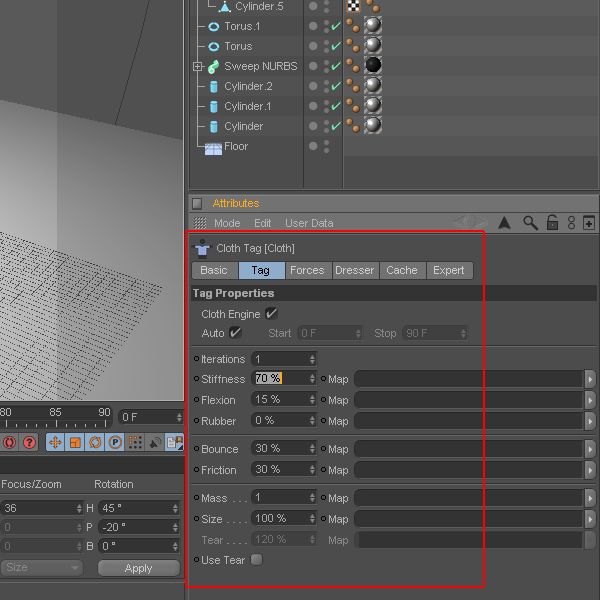The width and height of the screenshot is (600, 600).
Task: Click the Friction 30 % stepper arrows
Action: [312, 470]
